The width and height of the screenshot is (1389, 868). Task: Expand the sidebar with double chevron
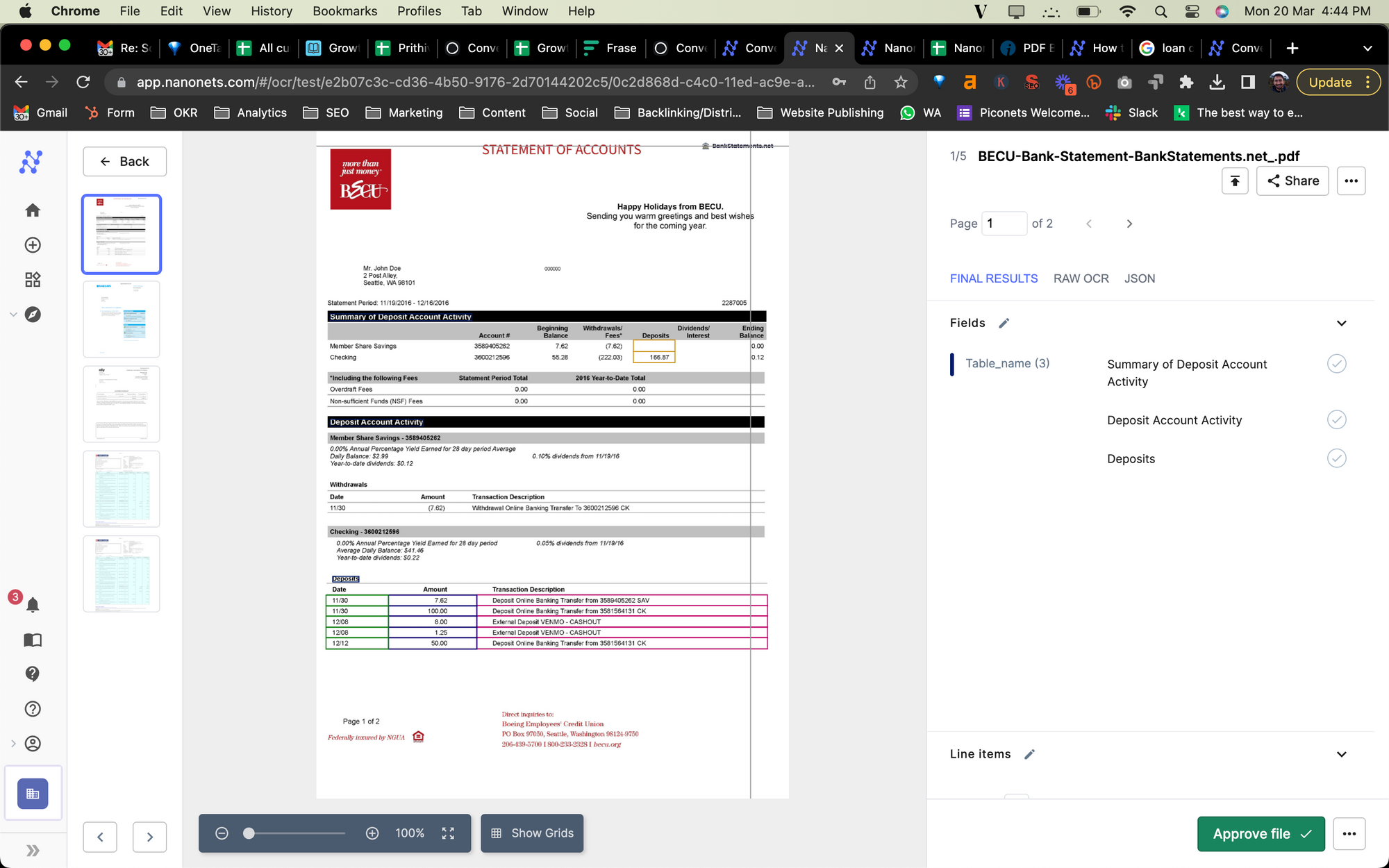pos(33,851)
